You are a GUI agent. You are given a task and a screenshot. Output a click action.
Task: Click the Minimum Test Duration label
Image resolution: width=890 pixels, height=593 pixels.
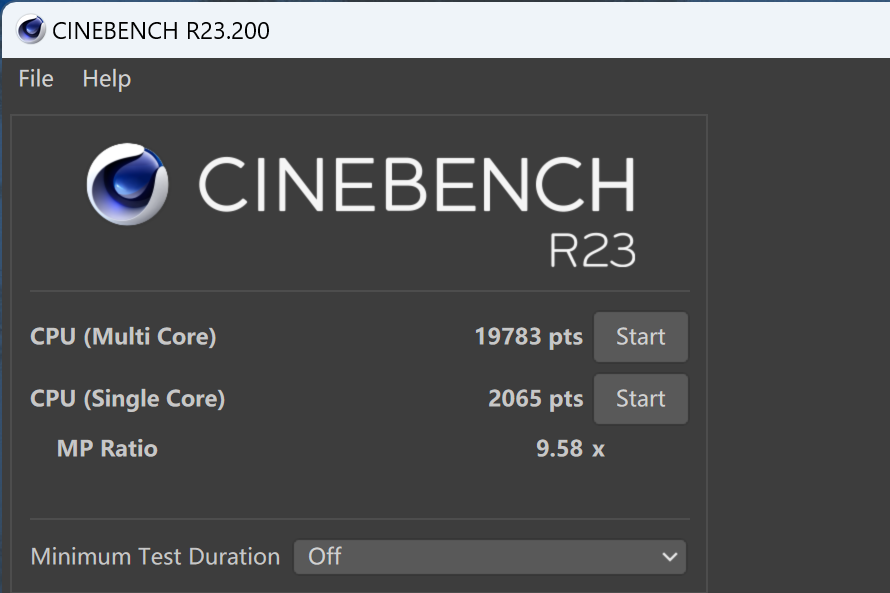tap(156, 557)
